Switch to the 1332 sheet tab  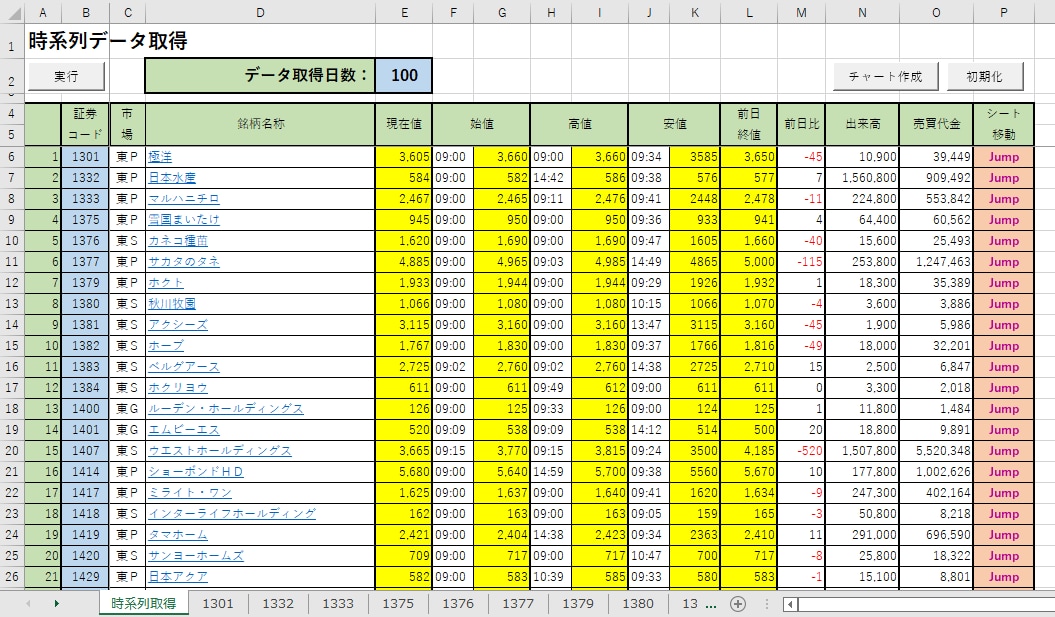pyautogui.click(x=278, y=604)
